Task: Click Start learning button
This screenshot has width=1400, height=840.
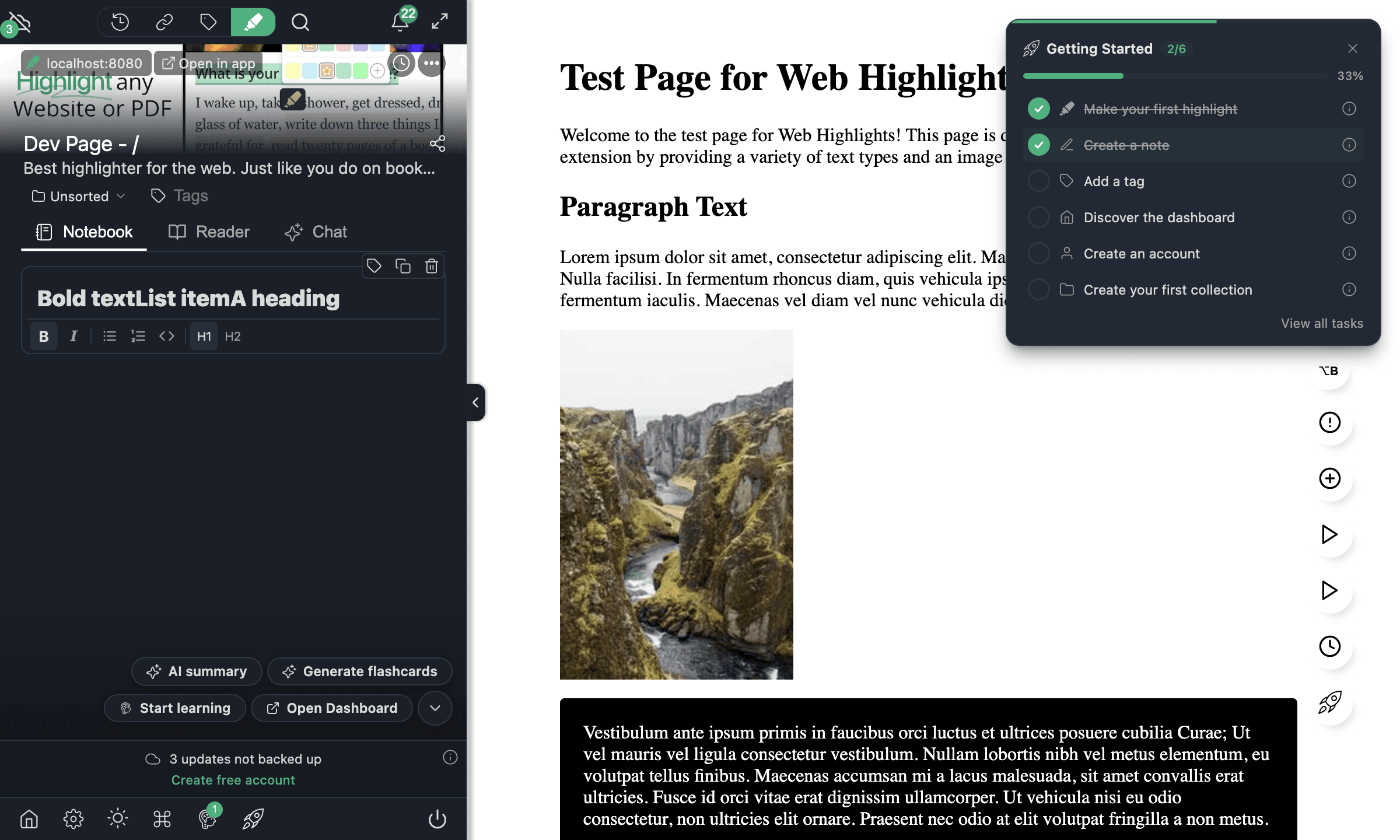Action: (x=175, y=708)
